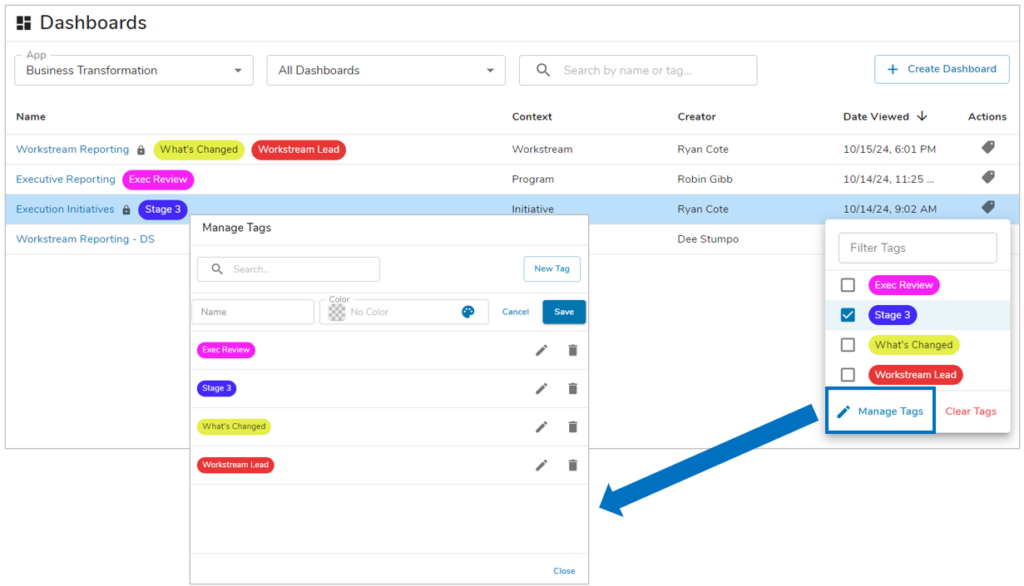Click Clear Tags in the tag popup
The width and height of the screenshot is (1024, 586).
pos(971,412)
